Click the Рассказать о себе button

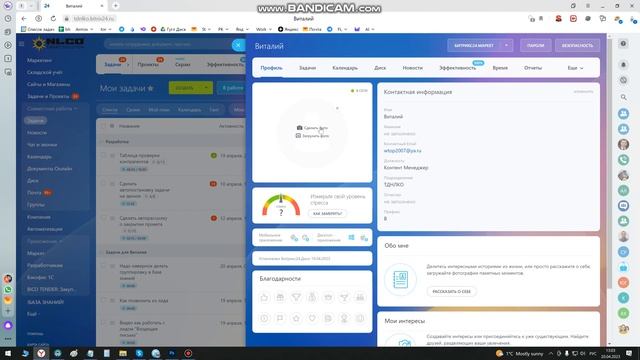click(x=451, y=291)
